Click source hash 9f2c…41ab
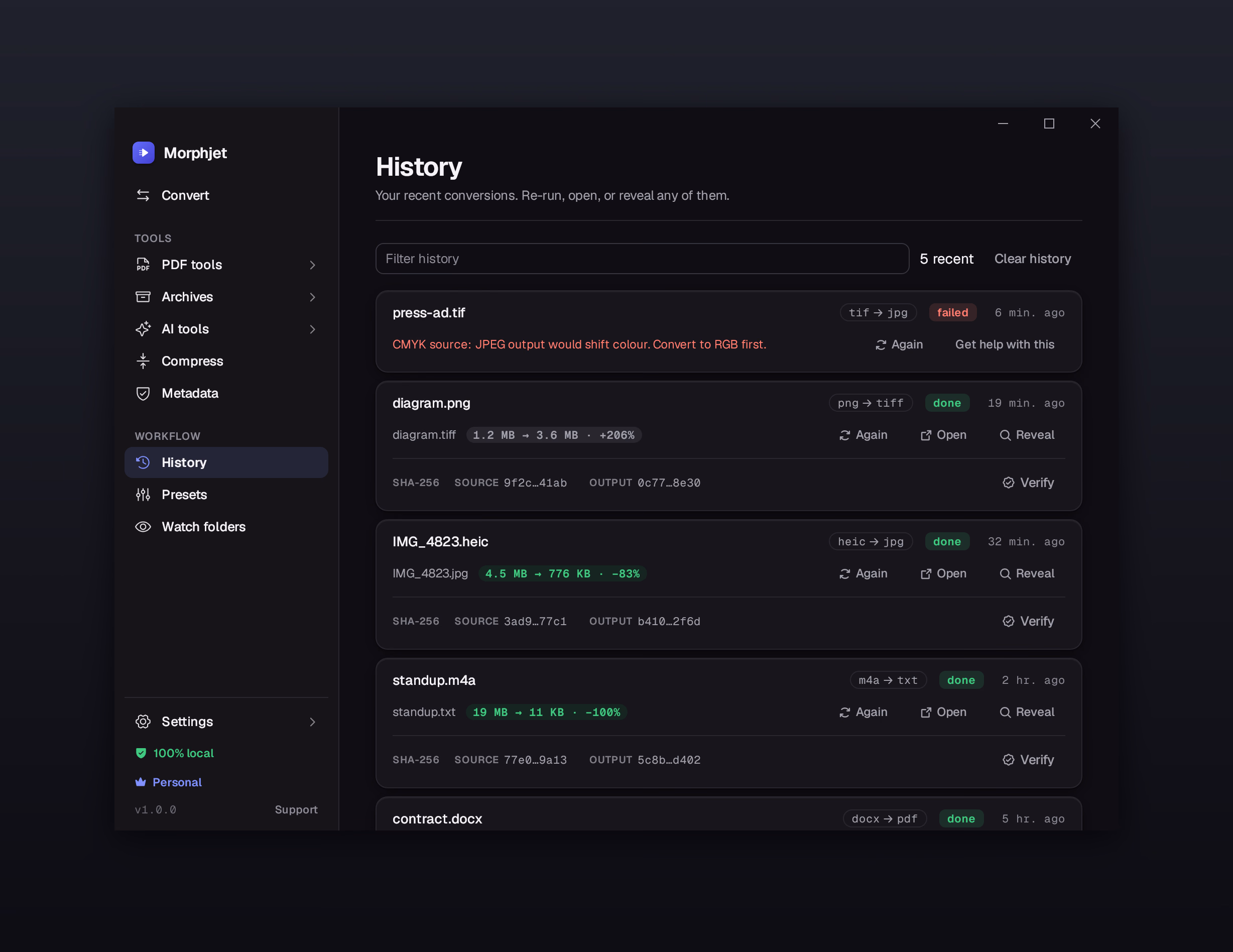The width and height of the screenshot is (1233, 952). (x=535, y=483)
